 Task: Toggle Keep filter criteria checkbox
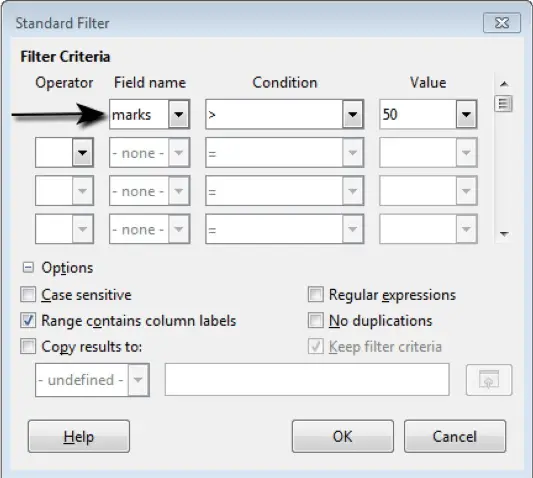coord(315,346)
